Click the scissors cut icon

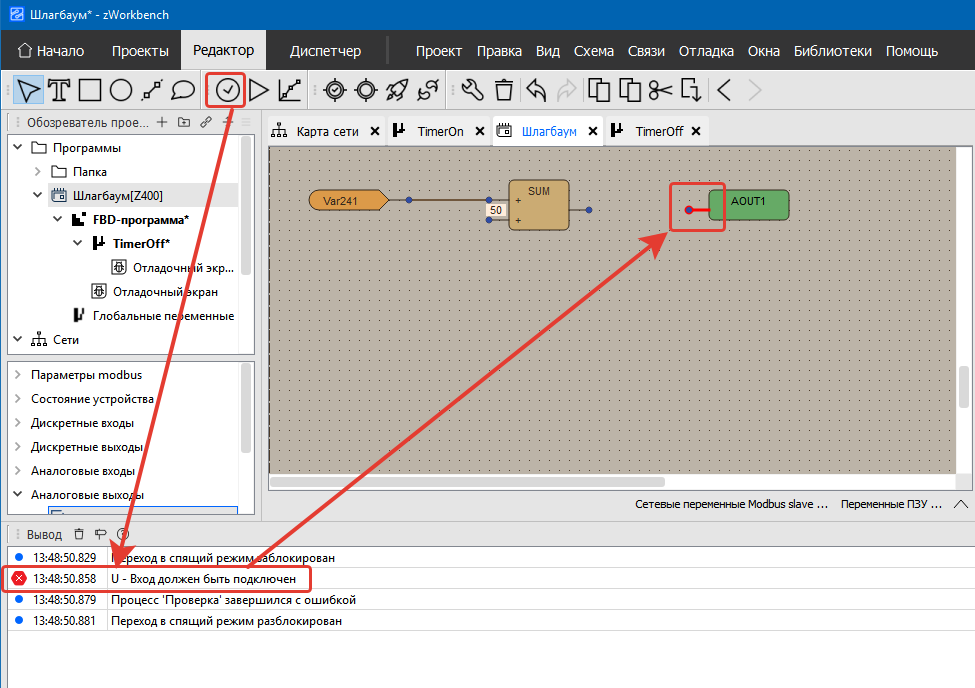[x=660, y=90]
